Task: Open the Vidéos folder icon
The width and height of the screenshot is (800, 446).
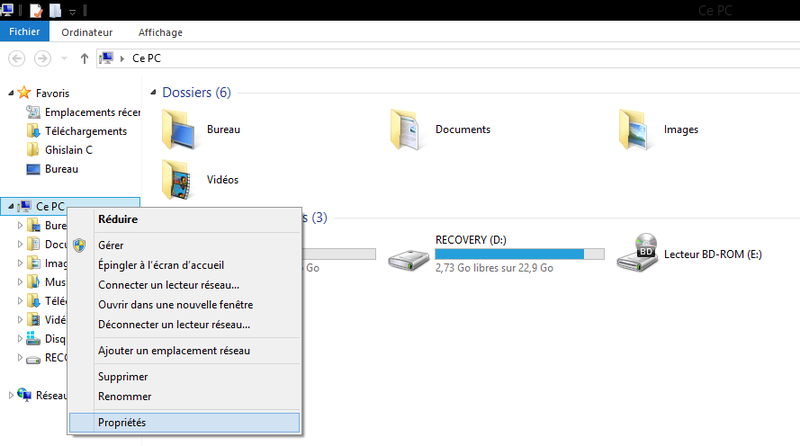Action: point(177,180)
